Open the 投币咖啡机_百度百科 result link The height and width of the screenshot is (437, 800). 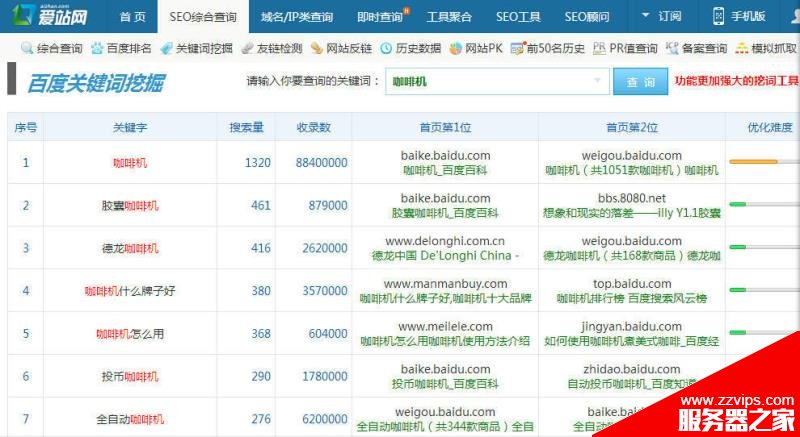point(445,384)
